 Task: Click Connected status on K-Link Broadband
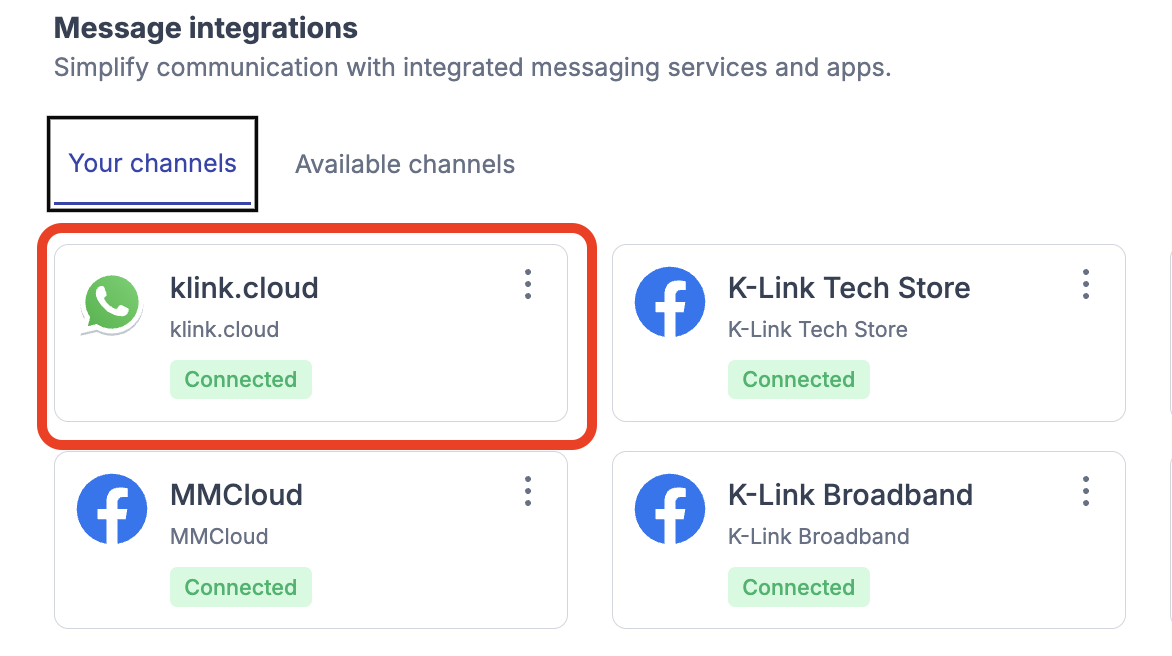[799, 587]
